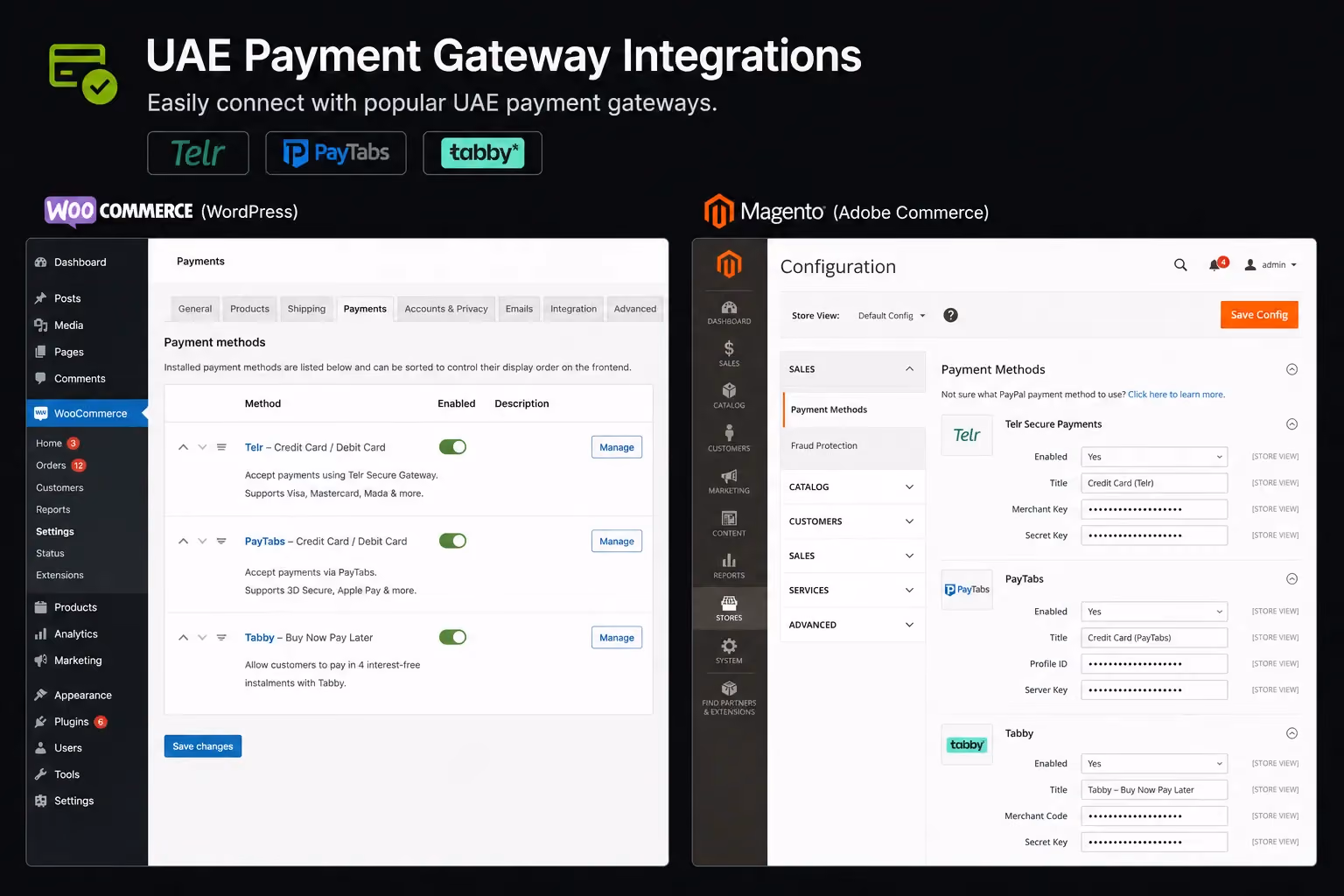Switch to Products settings tab
The height and width of the screenshot is (896, 1344).
[x=249, y=309]
